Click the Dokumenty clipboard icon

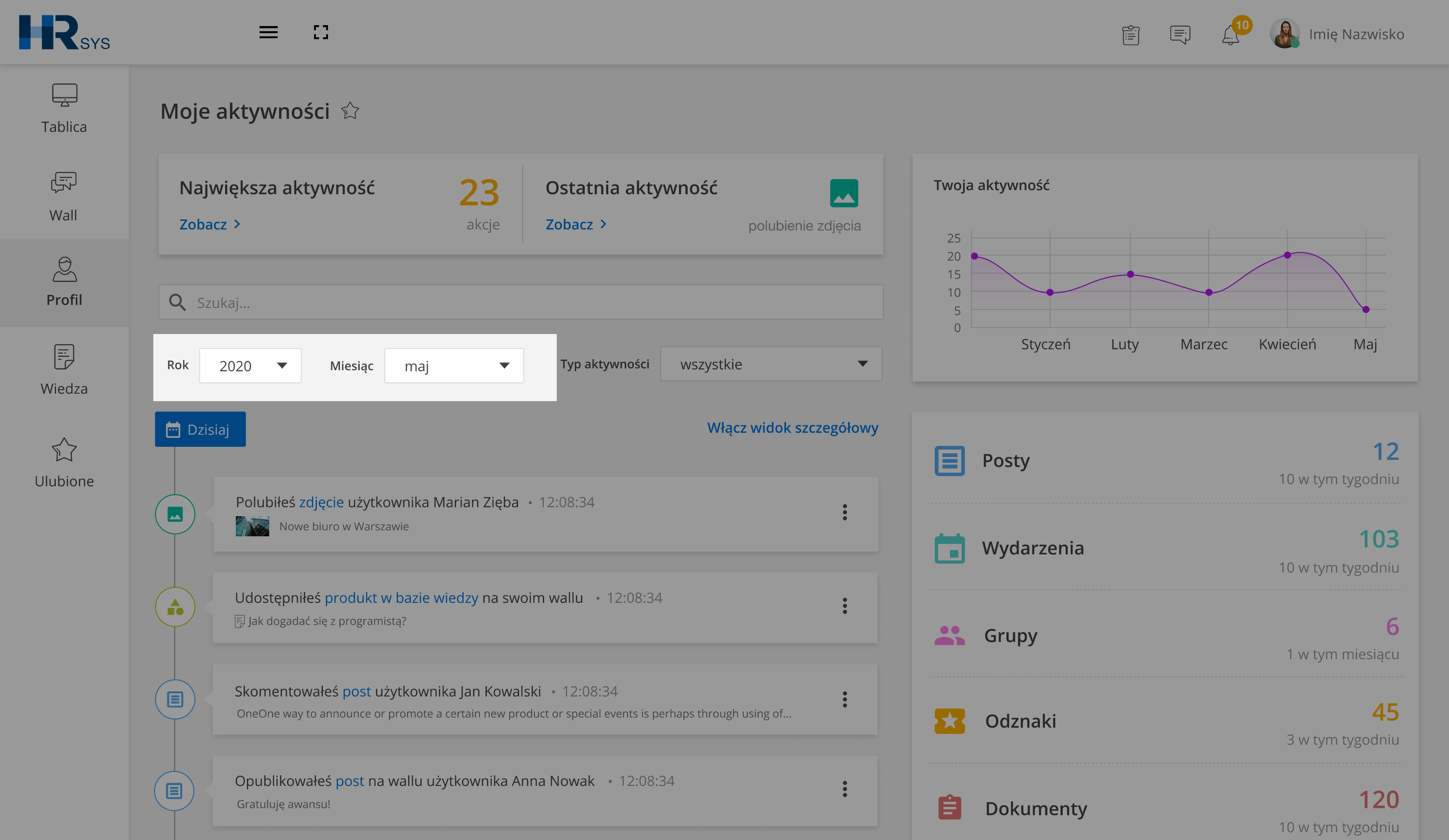click(x=950, y=807)
